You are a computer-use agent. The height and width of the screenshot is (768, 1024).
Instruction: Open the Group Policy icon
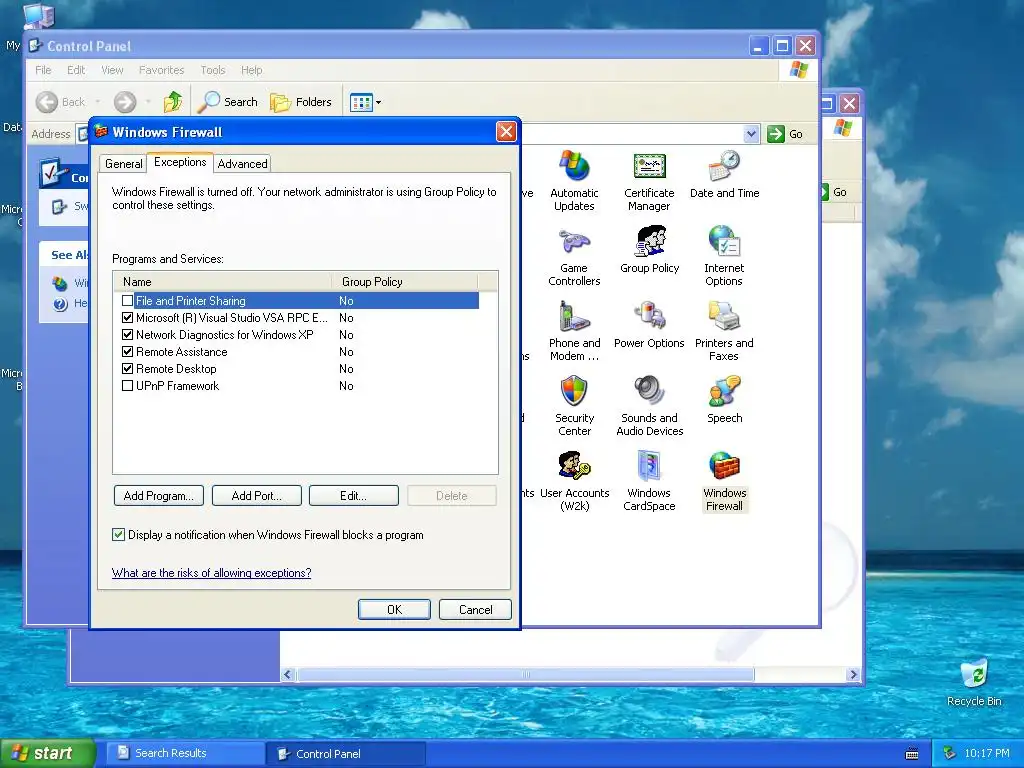tap(650, 250)
